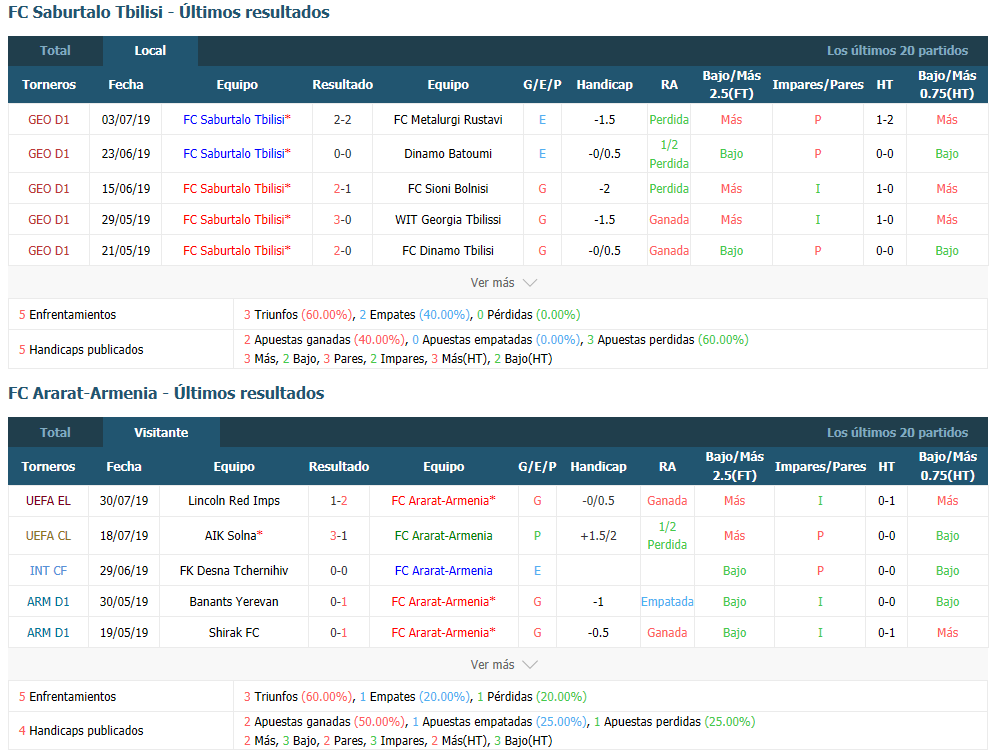Click the Impares/Pares header in Saburtalo table
Viewport: 1002px width, 752px height.
click(x=818, y=84)
